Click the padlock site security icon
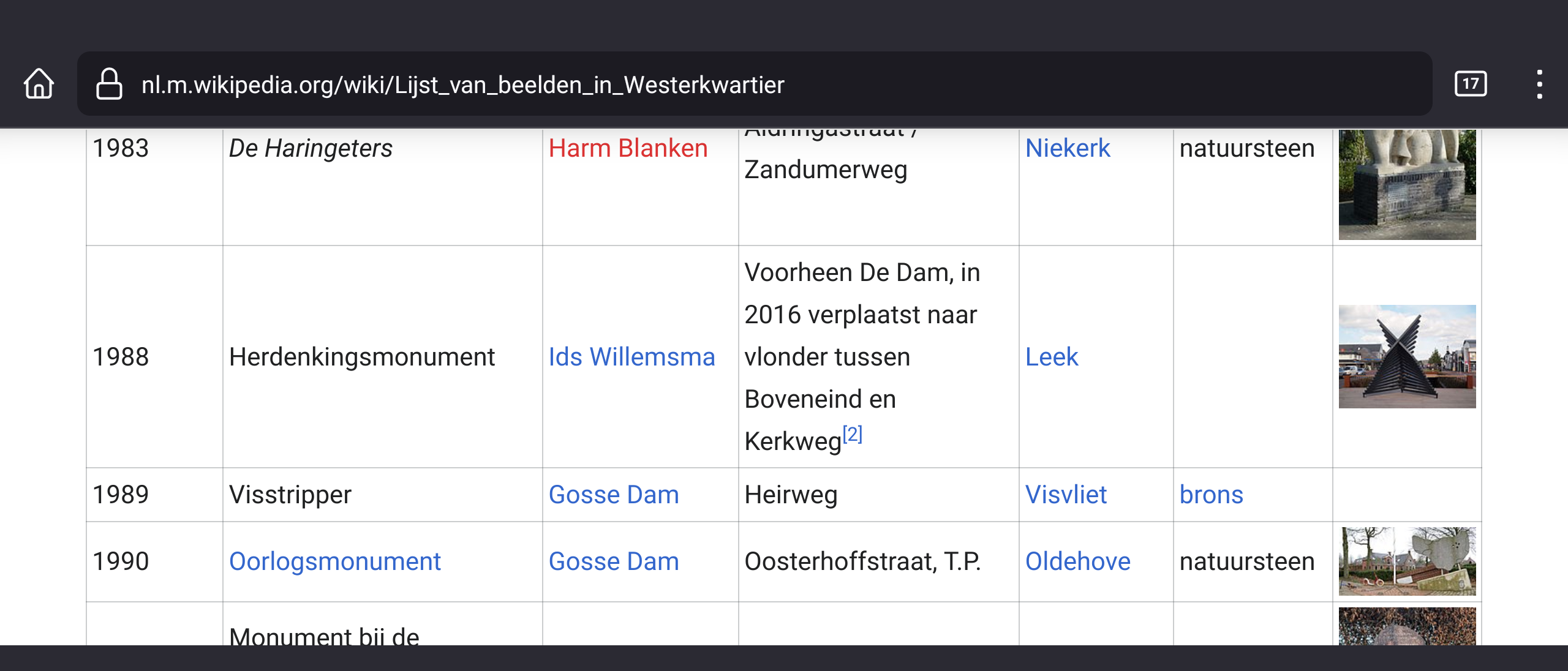The image size is (1568, 671). (x=109, y=84)
